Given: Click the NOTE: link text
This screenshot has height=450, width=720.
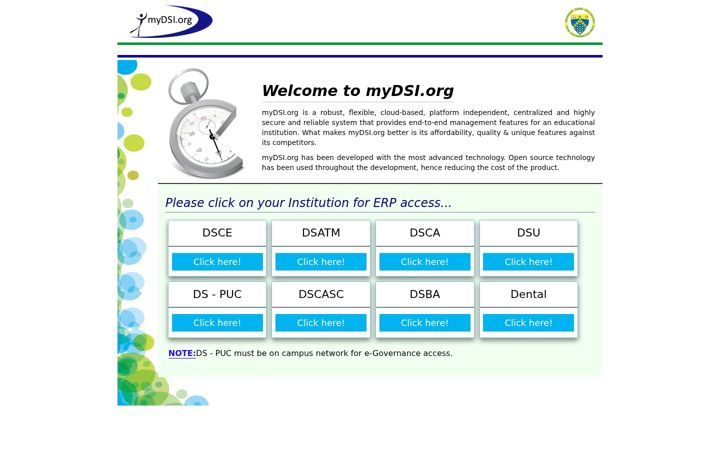Looking at the screenshot, I should click(x=182, y=353).
